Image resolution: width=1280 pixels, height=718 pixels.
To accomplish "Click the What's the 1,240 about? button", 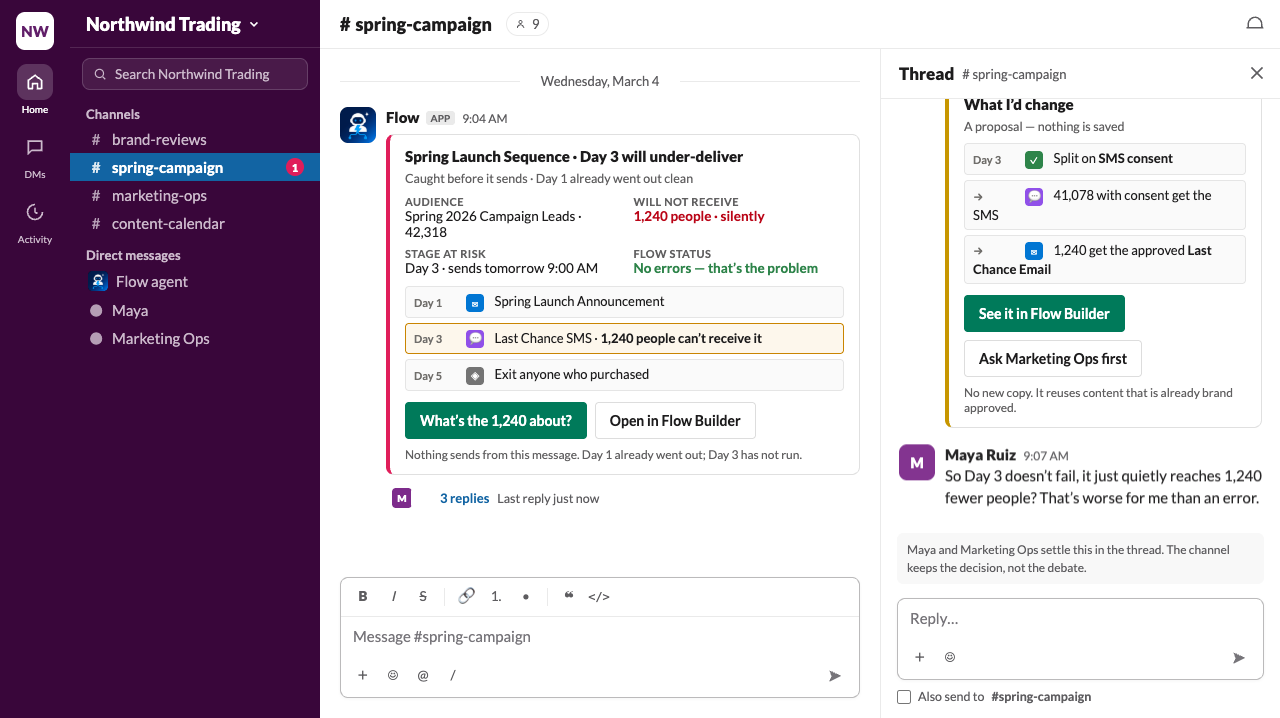I will pos(496,421).
